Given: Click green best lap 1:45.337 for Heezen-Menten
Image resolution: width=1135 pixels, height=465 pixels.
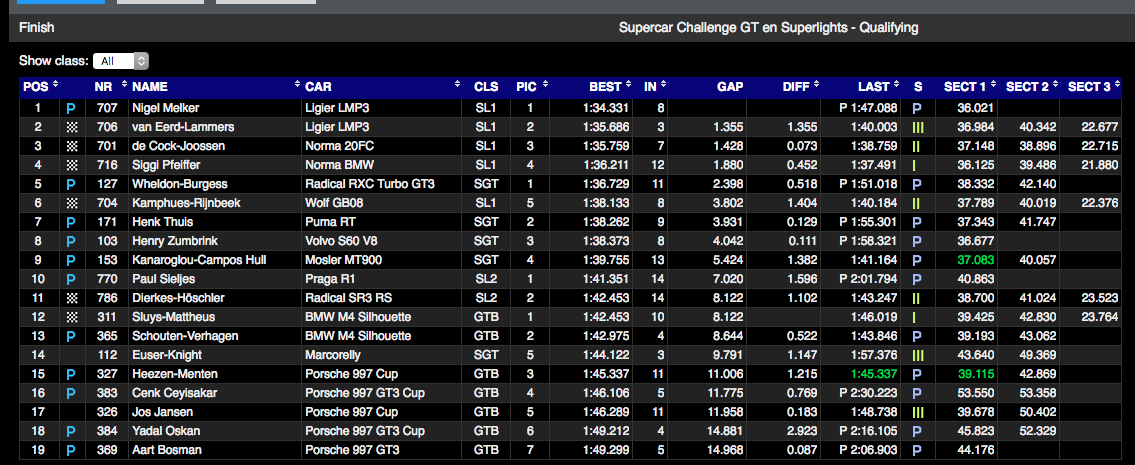Looking at the screenshot, I should (x=872, y=374).
